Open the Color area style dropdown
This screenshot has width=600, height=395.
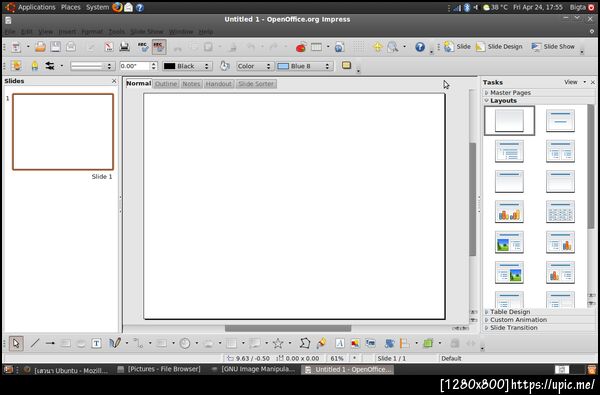[254, 66]
